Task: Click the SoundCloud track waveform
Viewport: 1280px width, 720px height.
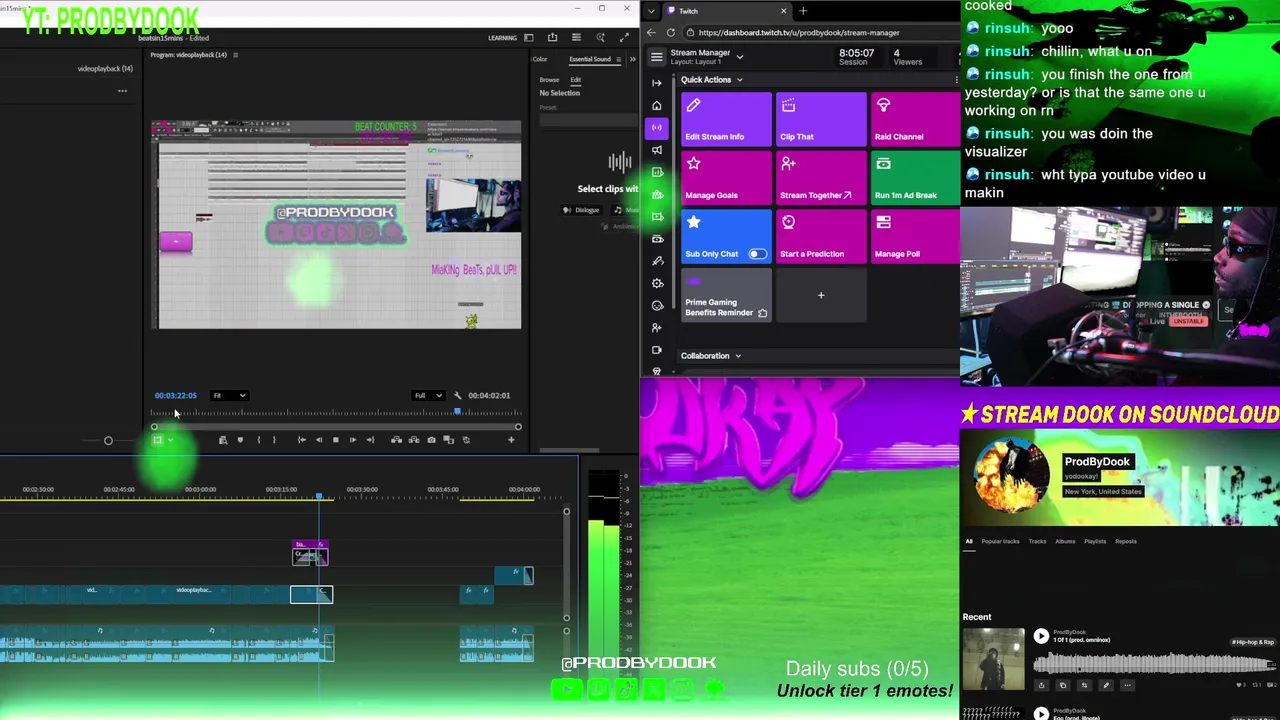Action: 1155,663
